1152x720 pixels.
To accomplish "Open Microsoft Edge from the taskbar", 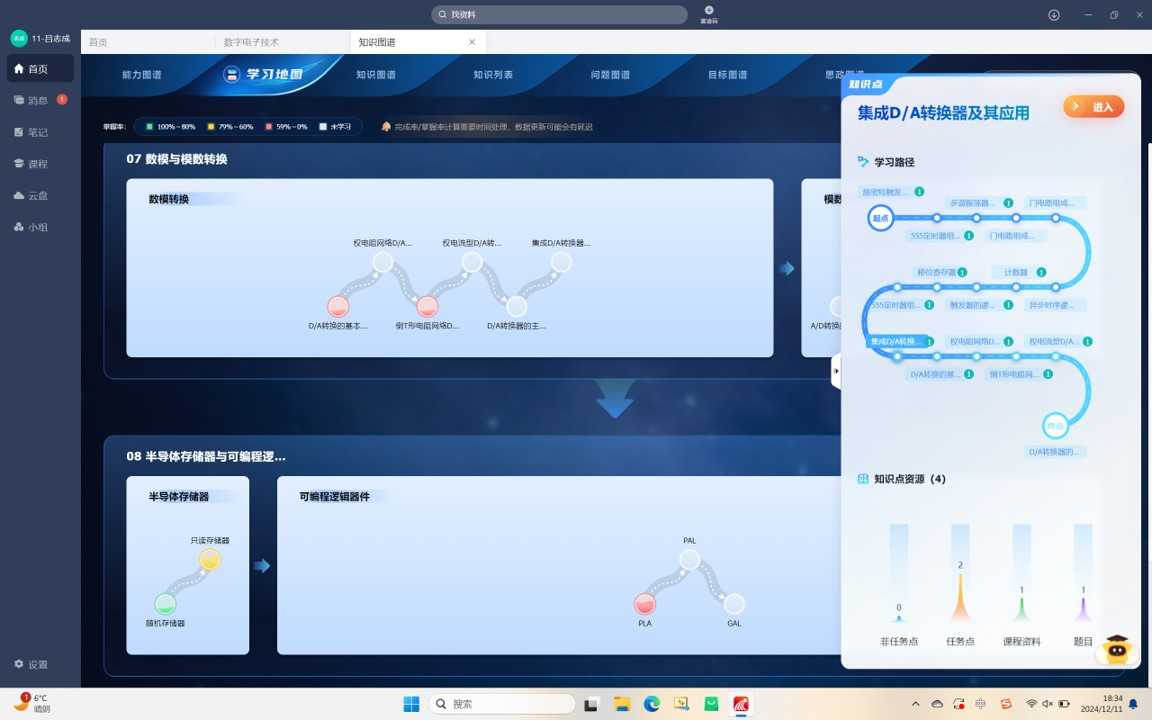I will pyautogui.click(x=652, y=704).
